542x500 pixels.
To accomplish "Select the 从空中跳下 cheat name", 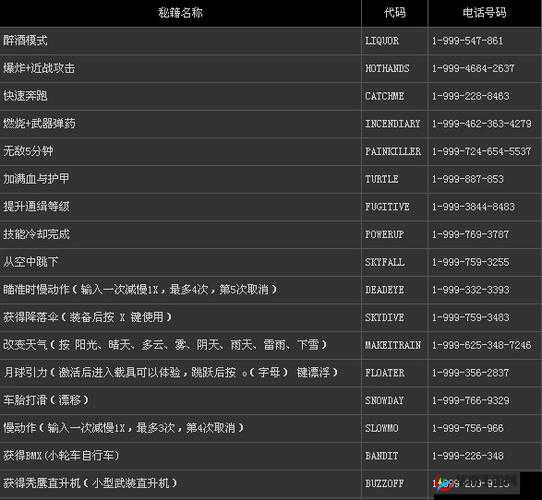I will coord(30,262).
